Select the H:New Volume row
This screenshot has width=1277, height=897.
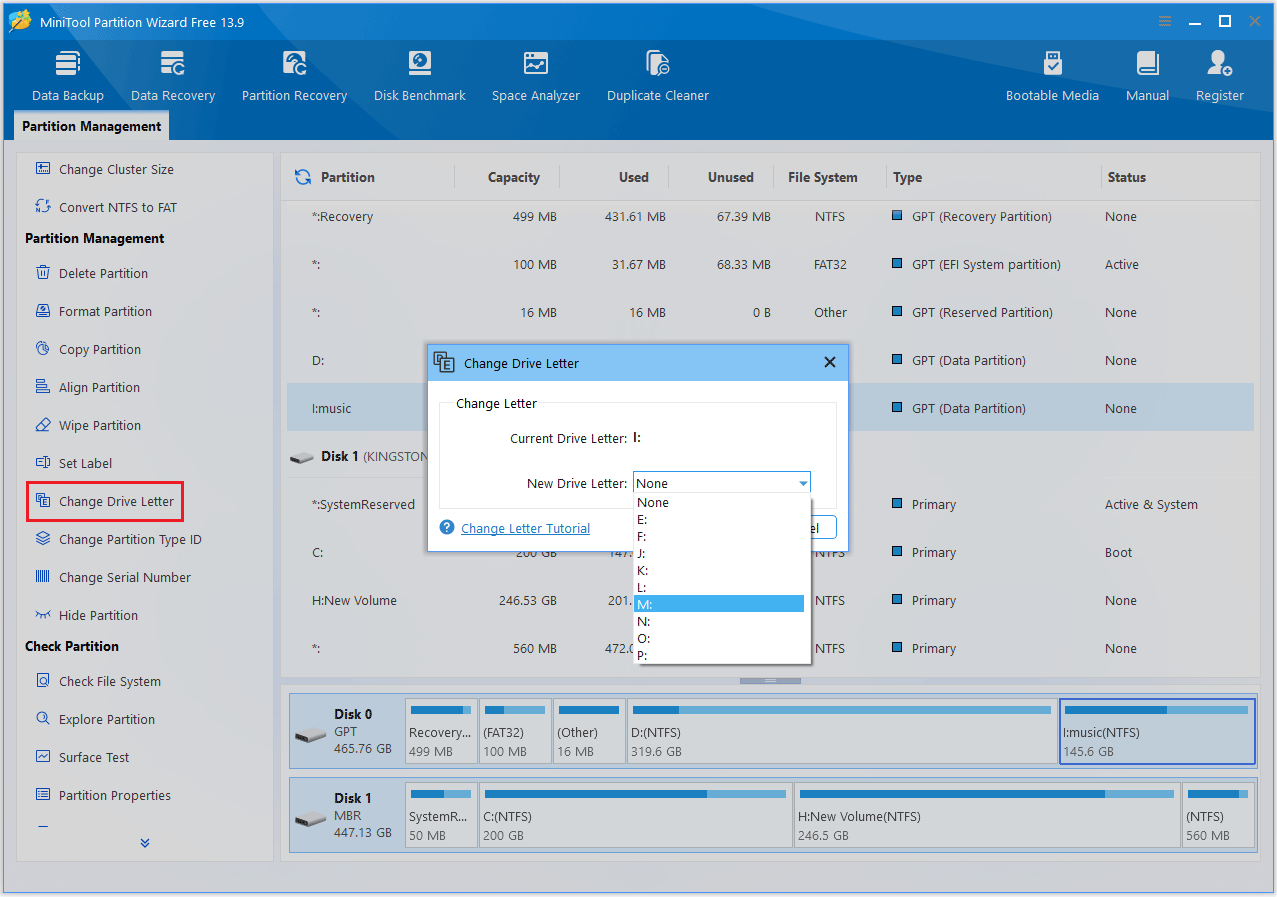[770, 600]
